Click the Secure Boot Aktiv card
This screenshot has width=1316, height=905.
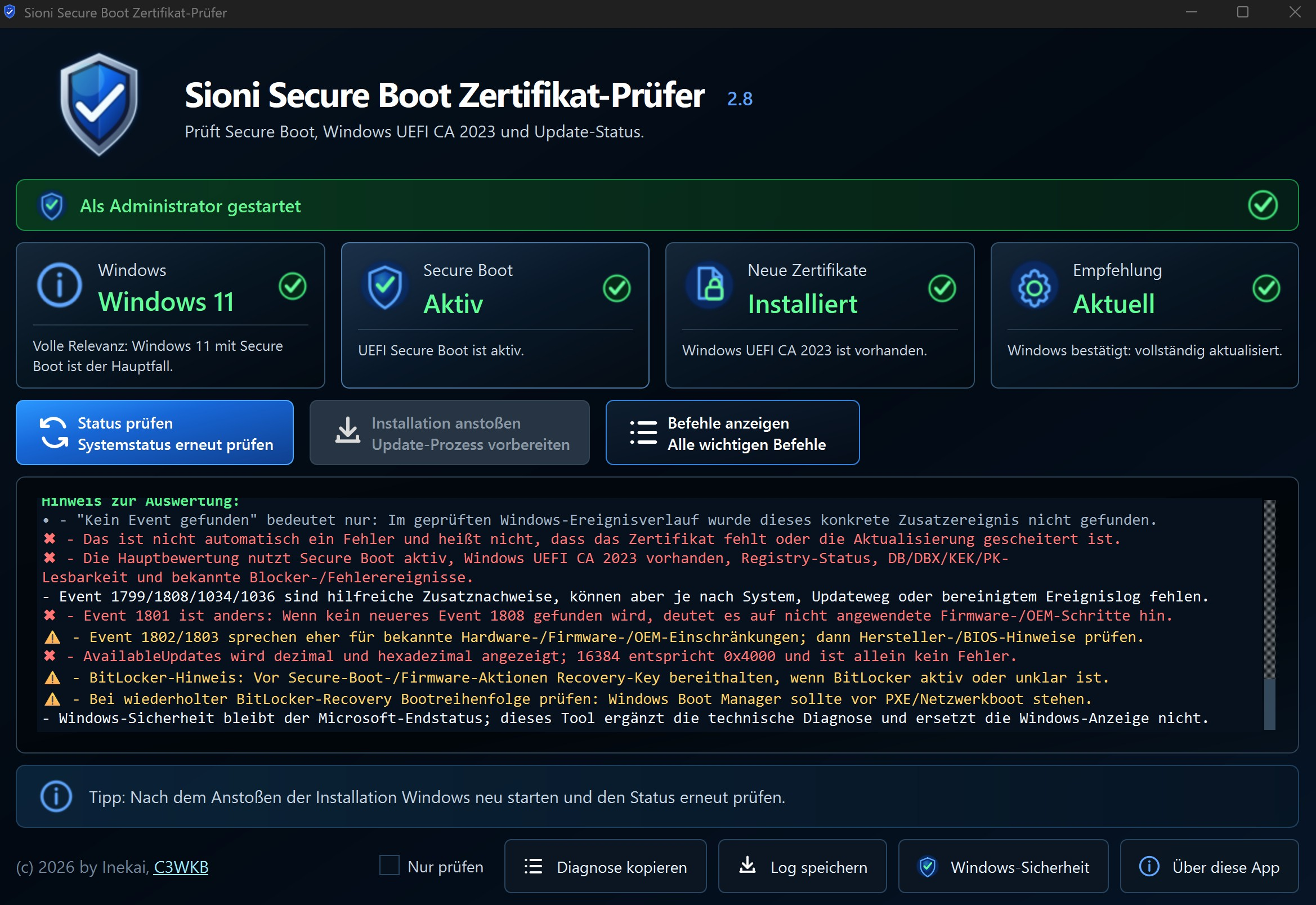(495, 315)
